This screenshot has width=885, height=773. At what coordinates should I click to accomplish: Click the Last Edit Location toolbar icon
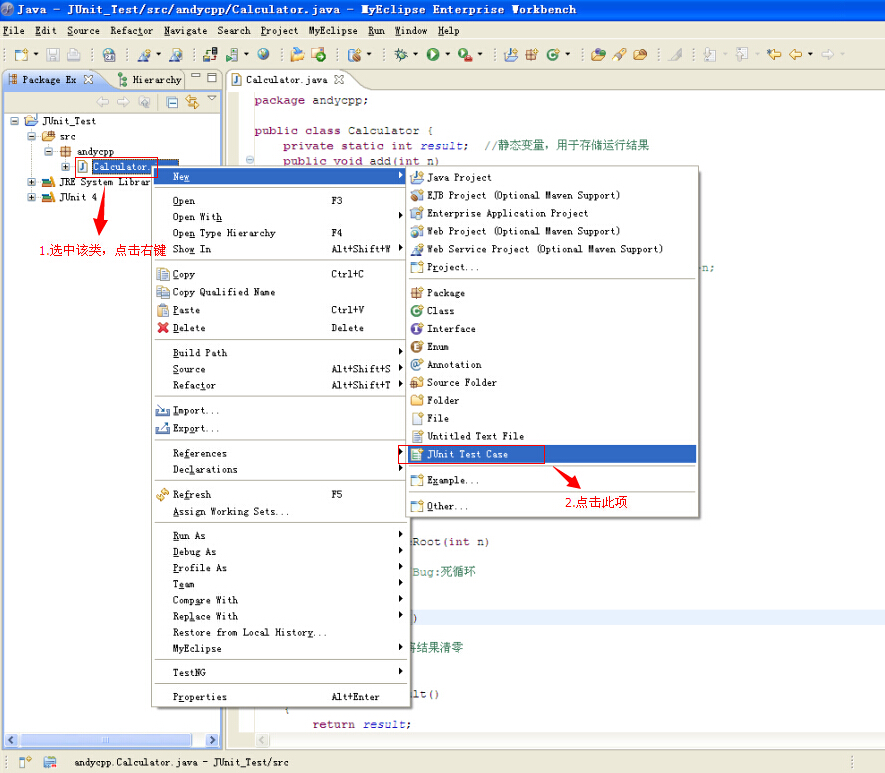[774, 54]
